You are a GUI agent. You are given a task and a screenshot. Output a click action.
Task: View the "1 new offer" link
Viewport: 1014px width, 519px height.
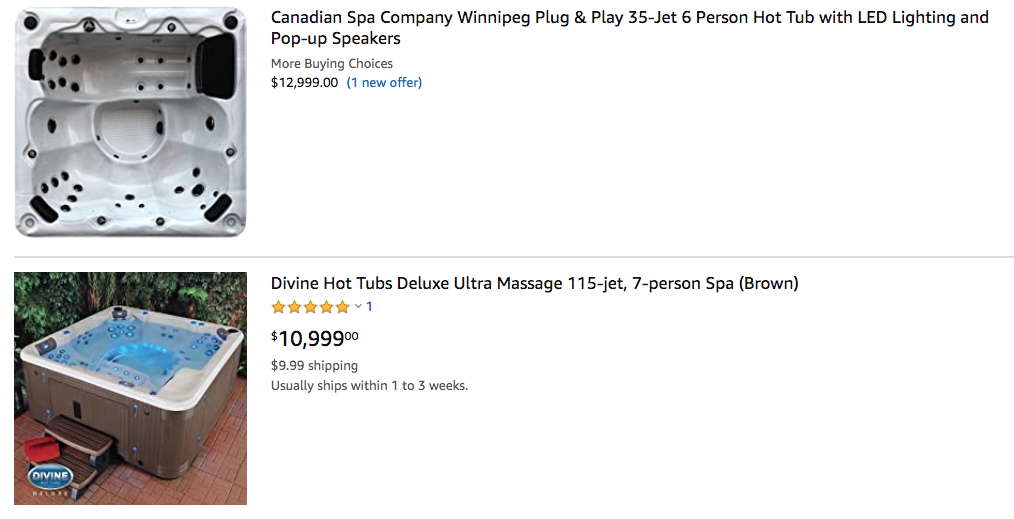point(384,83)
